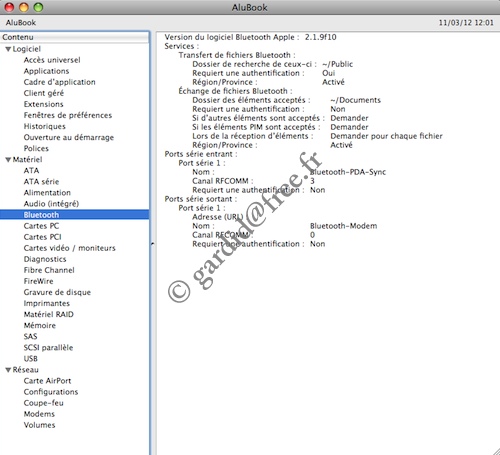Click the window resize grip corner

click(496, 451)
